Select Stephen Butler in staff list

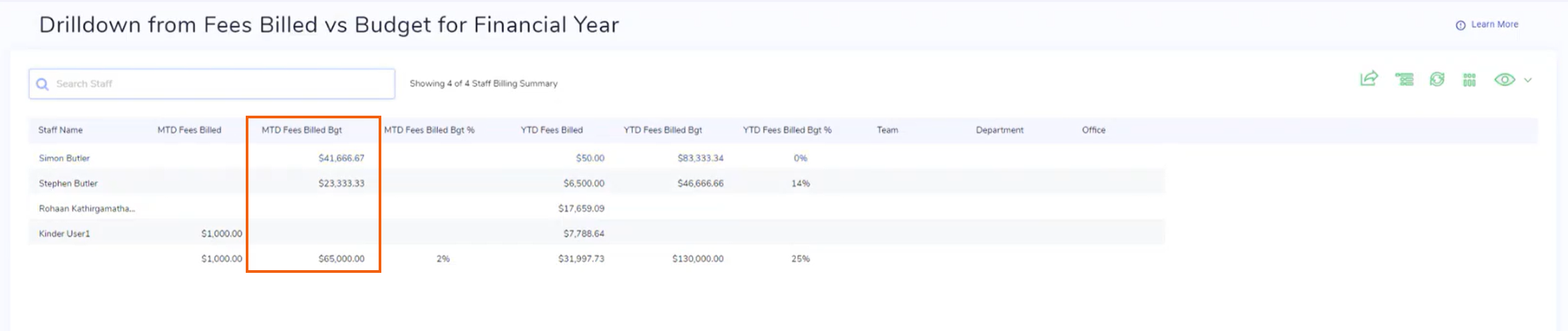coord(68,184)
